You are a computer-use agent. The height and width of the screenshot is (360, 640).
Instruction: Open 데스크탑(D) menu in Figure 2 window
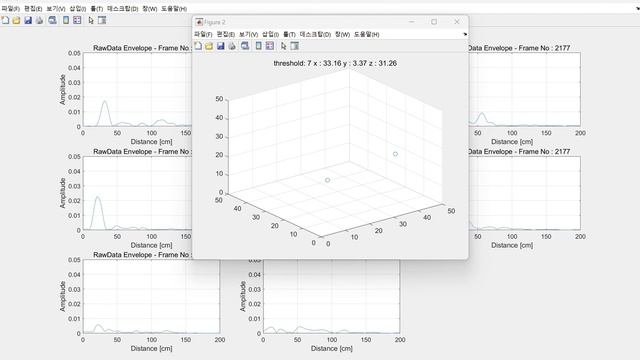pyautogui.click(x=315, y=35)
